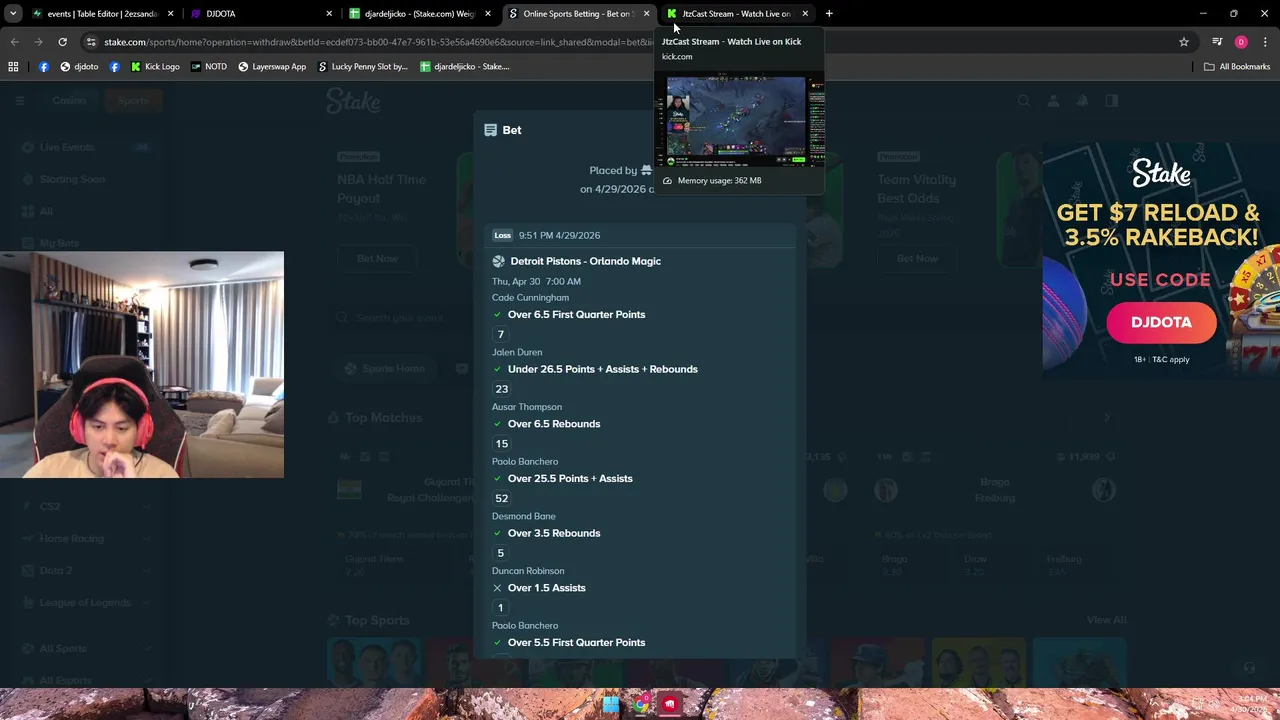Click the Duncan Robinson player name
Image resolution: width=1280 pixels, height=720 pixels.
528,571
